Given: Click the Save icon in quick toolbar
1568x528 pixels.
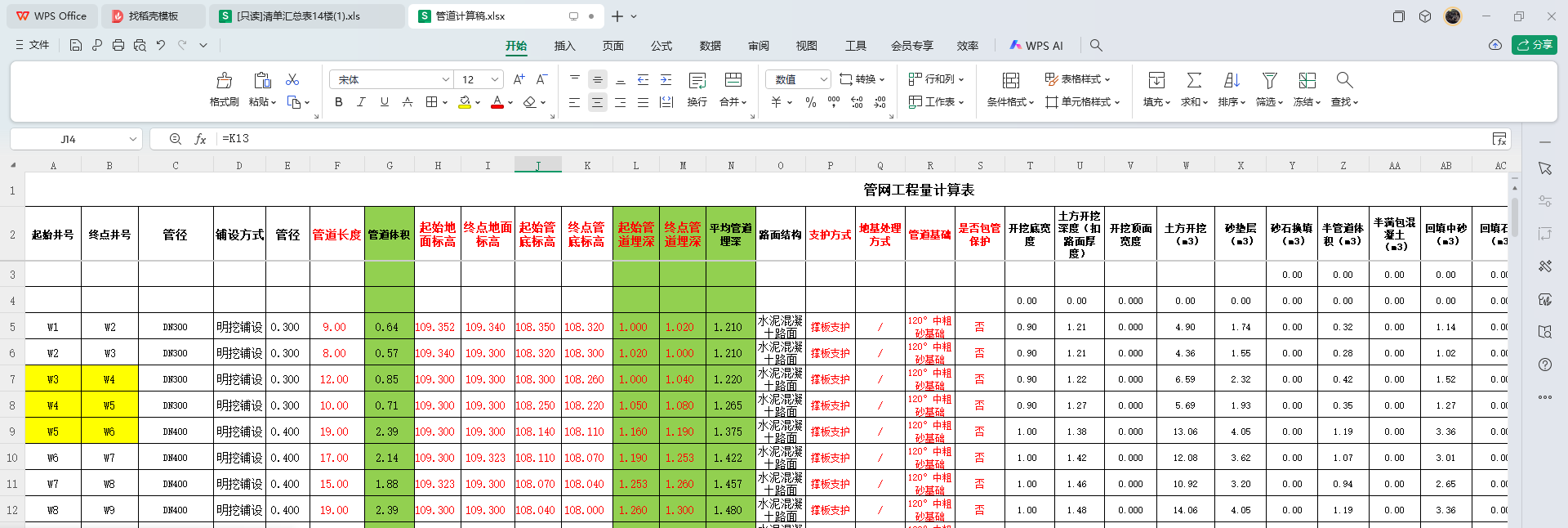Looking at the screenshot, I should coord(76,45).
